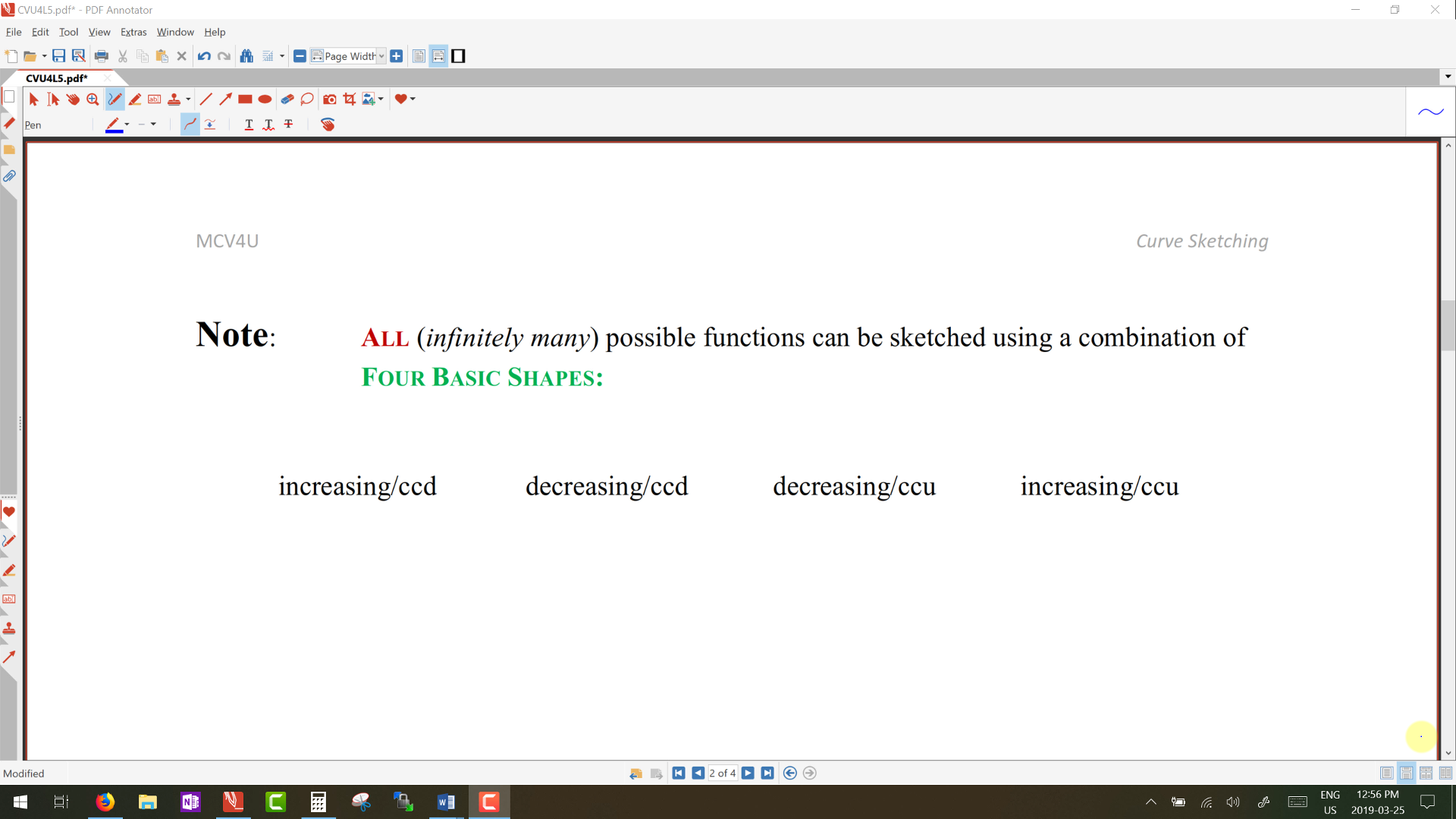Choose the Marker highlighter tool

pyautogui.click(x=134, y=99)
